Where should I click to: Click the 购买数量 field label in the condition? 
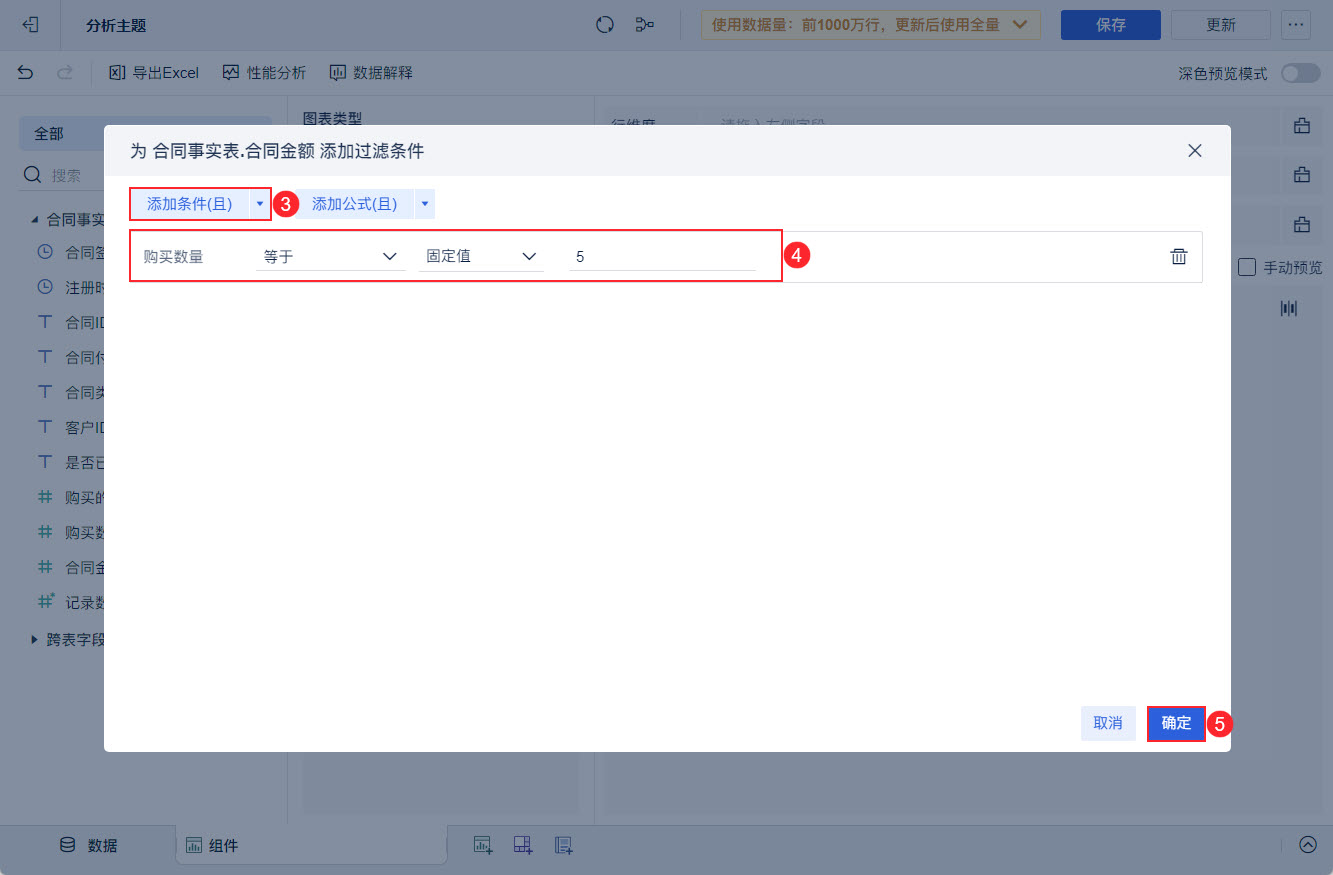[x=174, y=257]
